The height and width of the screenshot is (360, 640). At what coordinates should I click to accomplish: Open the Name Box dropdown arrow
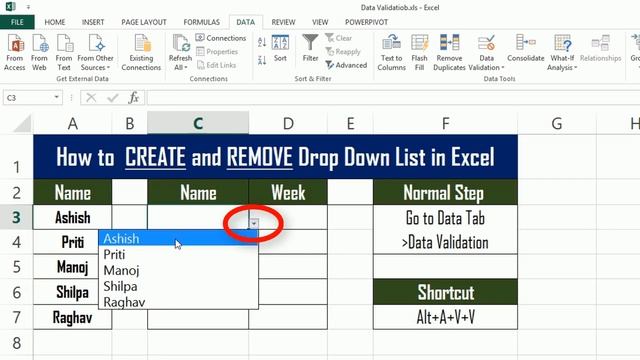(x=56, y=98)
